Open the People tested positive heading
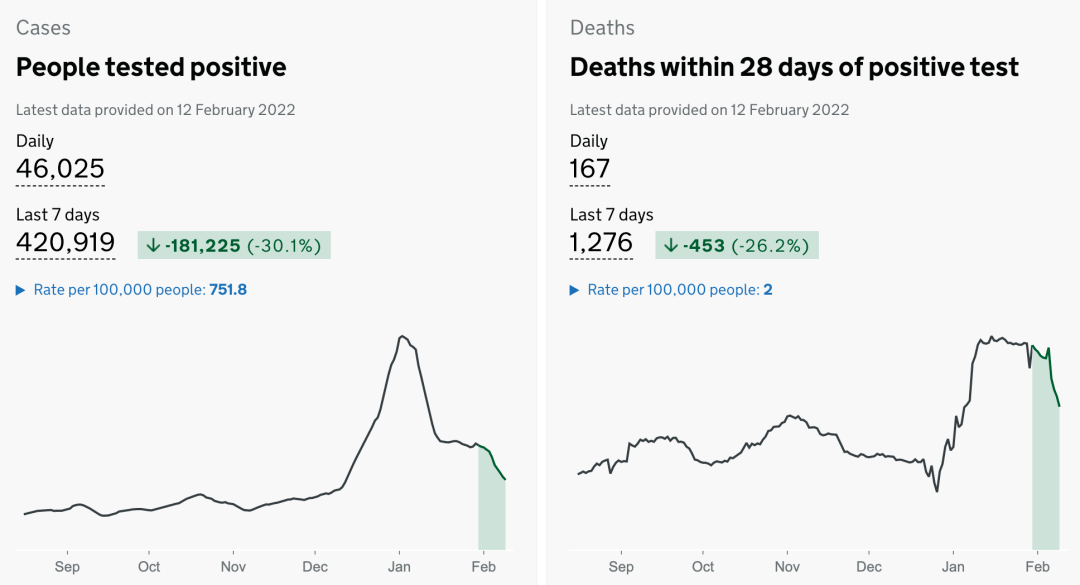This screenshot has height=585, width=1080. coord(151,67)
